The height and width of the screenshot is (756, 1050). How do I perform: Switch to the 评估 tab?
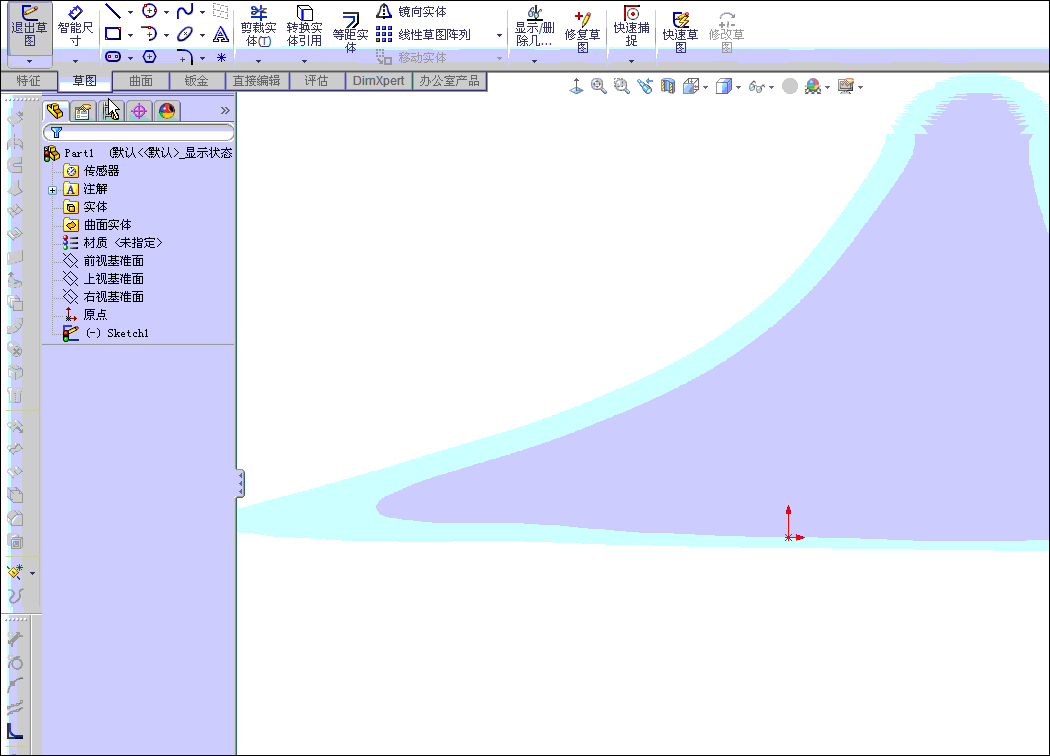click(x=316, y=81)
